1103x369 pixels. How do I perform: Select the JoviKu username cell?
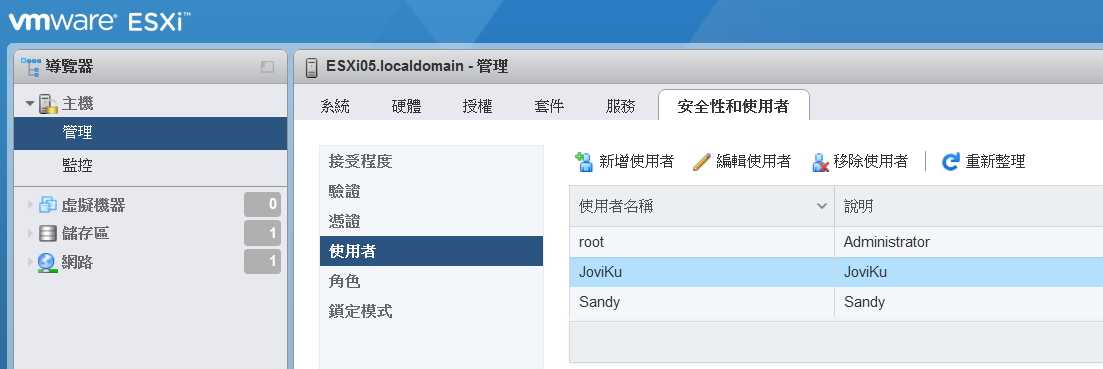pos(701,272)
